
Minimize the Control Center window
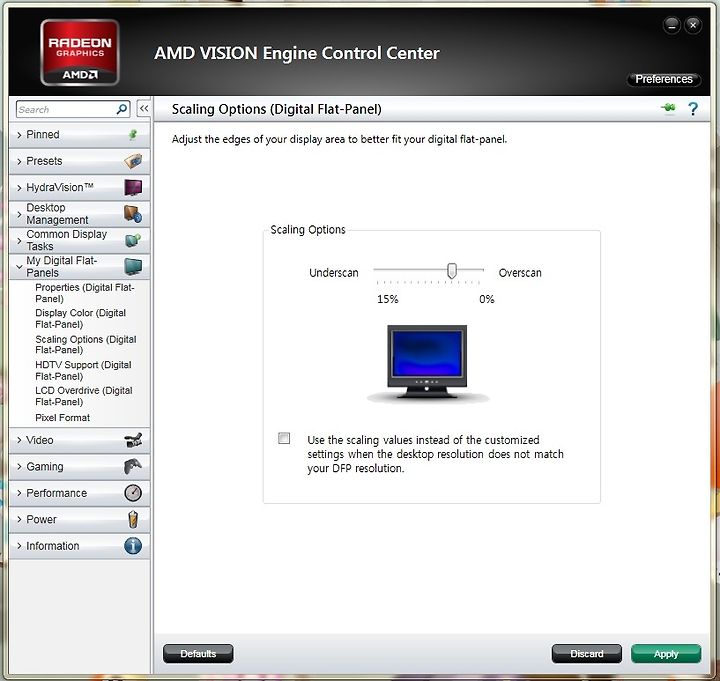coord(671,26)
